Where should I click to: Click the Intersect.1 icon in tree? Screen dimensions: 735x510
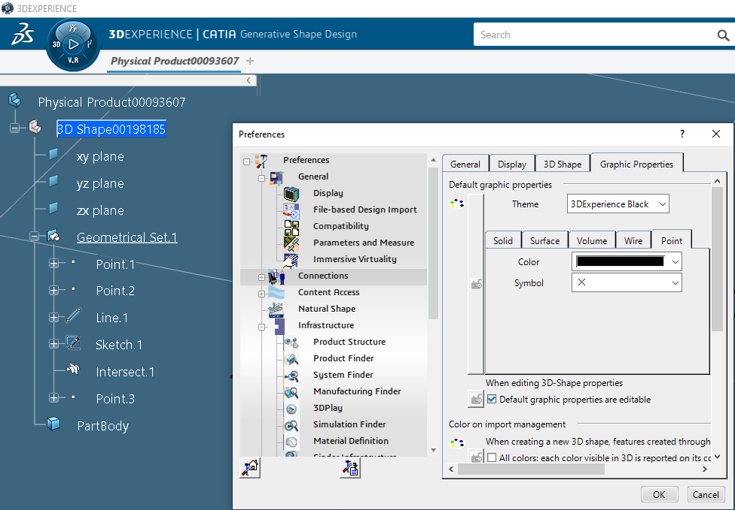point(73,370)
